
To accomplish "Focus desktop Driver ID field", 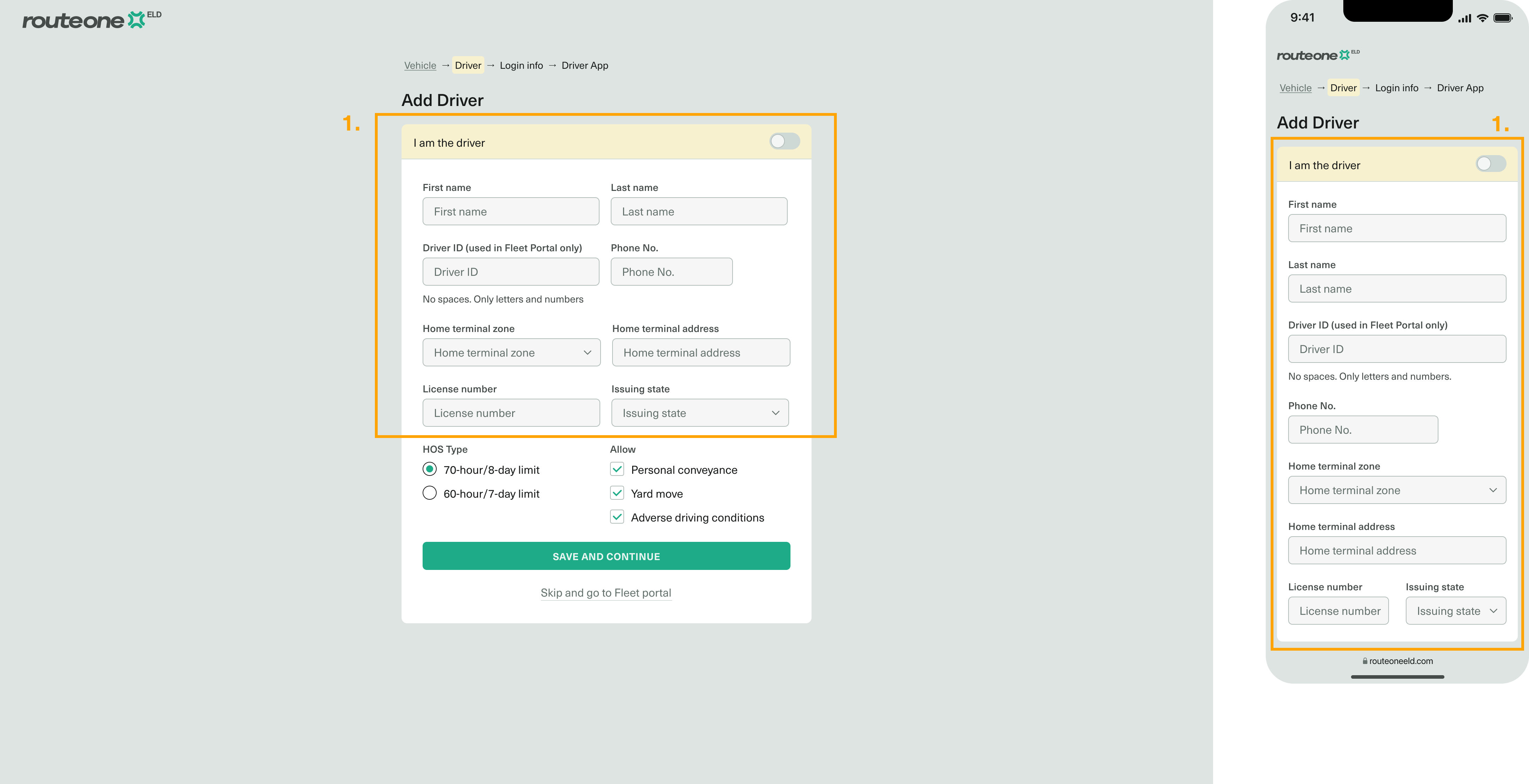I will (x=510, y=272).
